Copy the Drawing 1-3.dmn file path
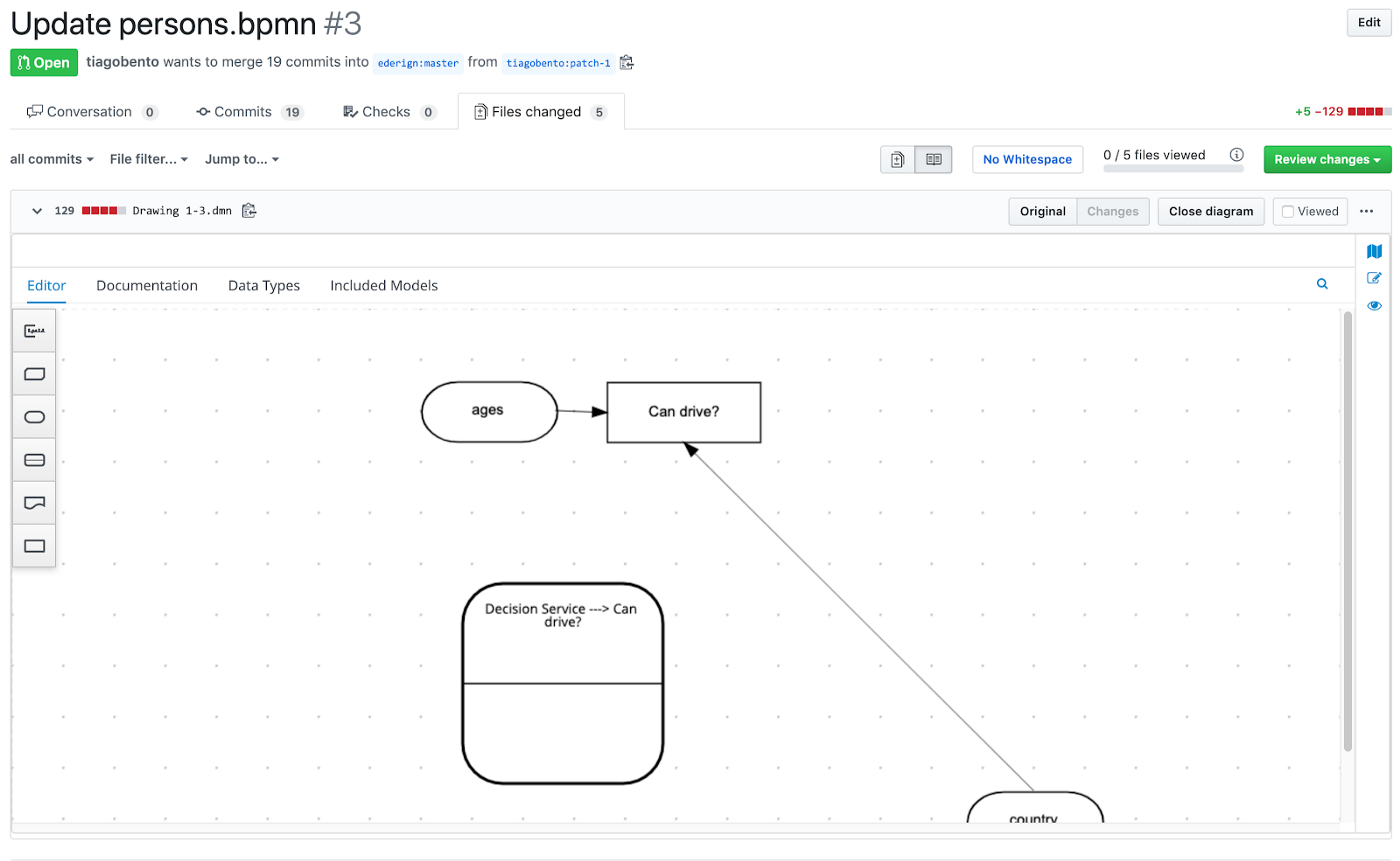 (250, 211)
